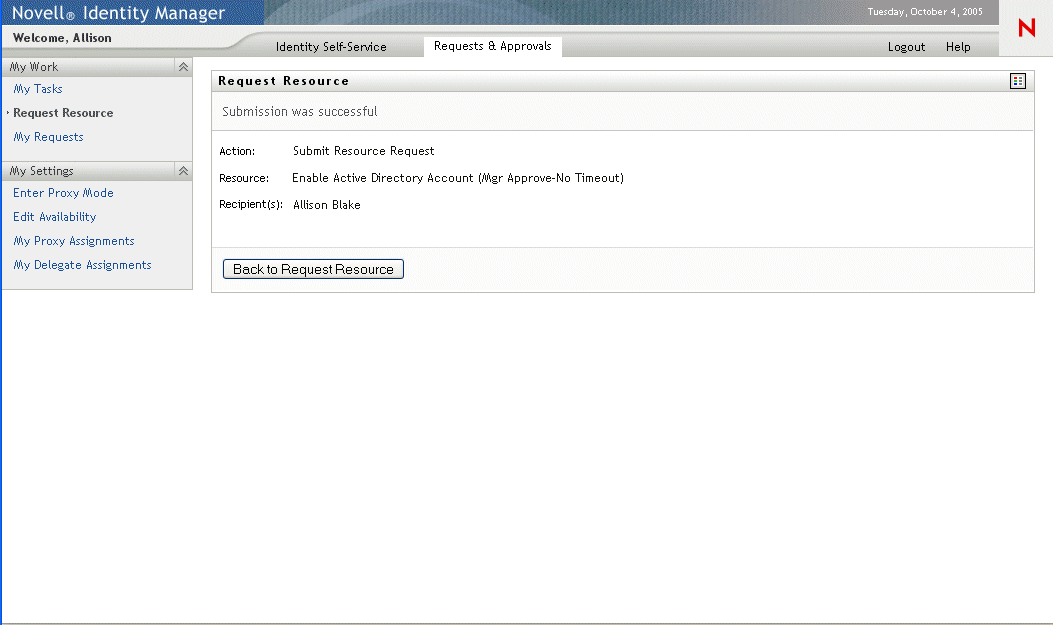This screenshot has width=1053, height=625.
Task: Go to My Requests
Action: pos(48,137)
